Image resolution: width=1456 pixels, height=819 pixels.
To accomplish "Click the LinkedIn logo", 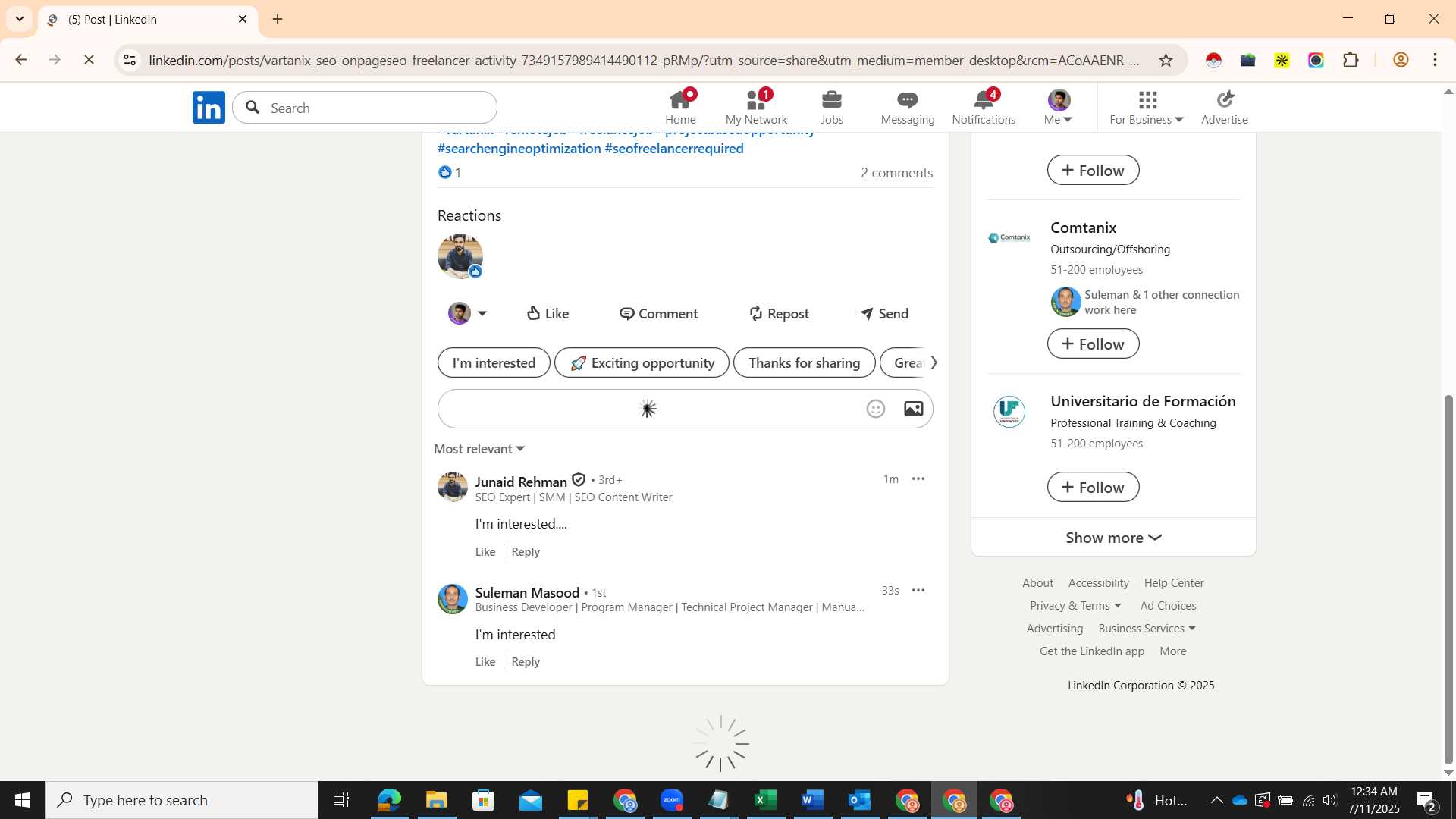I will pyautogui.click(x=209, y=107).
